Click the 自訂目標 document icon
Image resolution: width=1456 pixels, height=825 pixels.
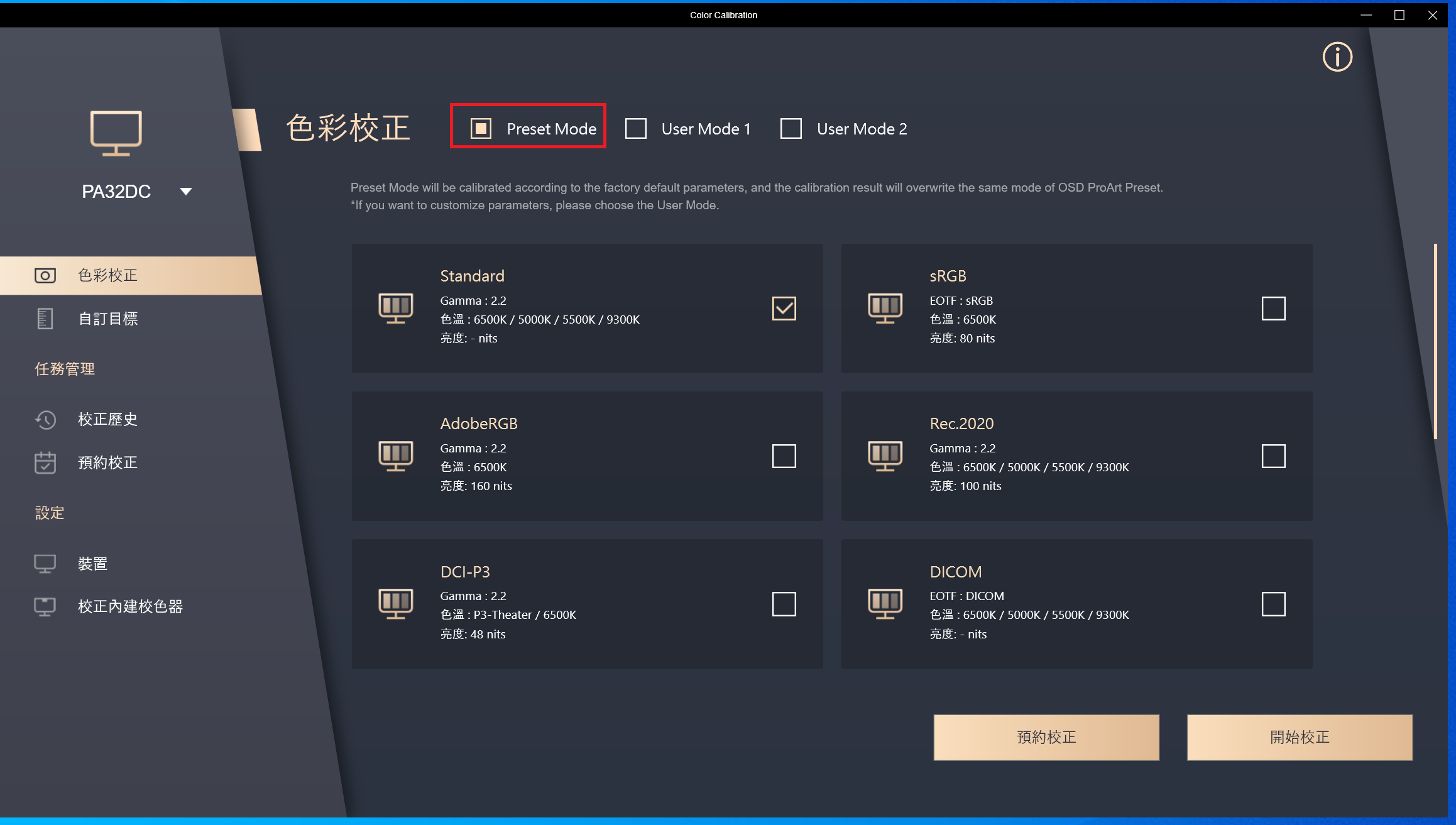(x=45, y=319)
